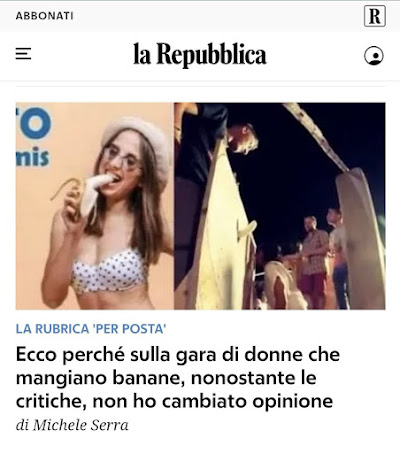Open the article about the banana-eating contest
400x453 pixels.
pos(178,378)
